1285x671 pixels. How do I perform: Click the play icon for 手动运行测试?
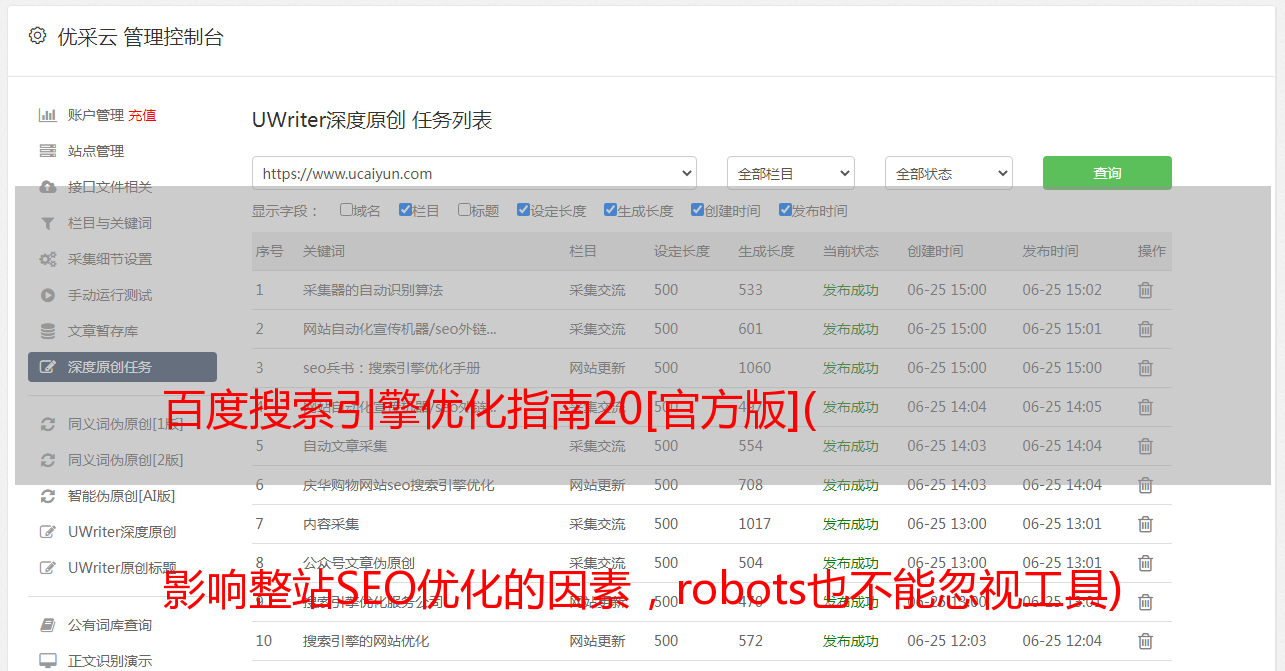tap(47, 295)
